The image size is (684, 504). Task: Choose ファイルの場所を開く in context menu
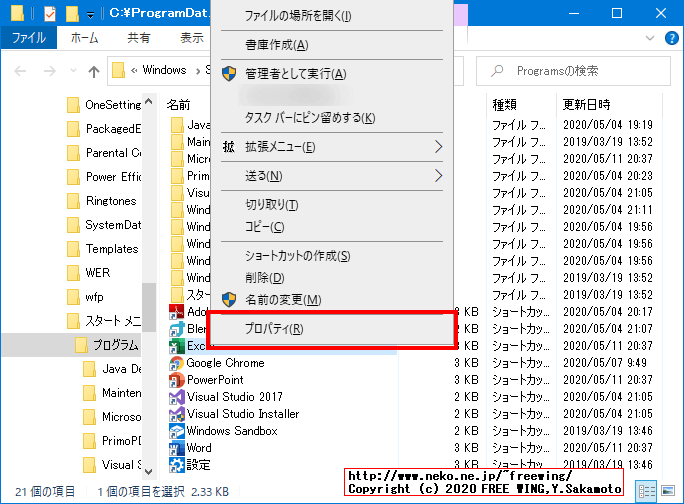point(332,16)
